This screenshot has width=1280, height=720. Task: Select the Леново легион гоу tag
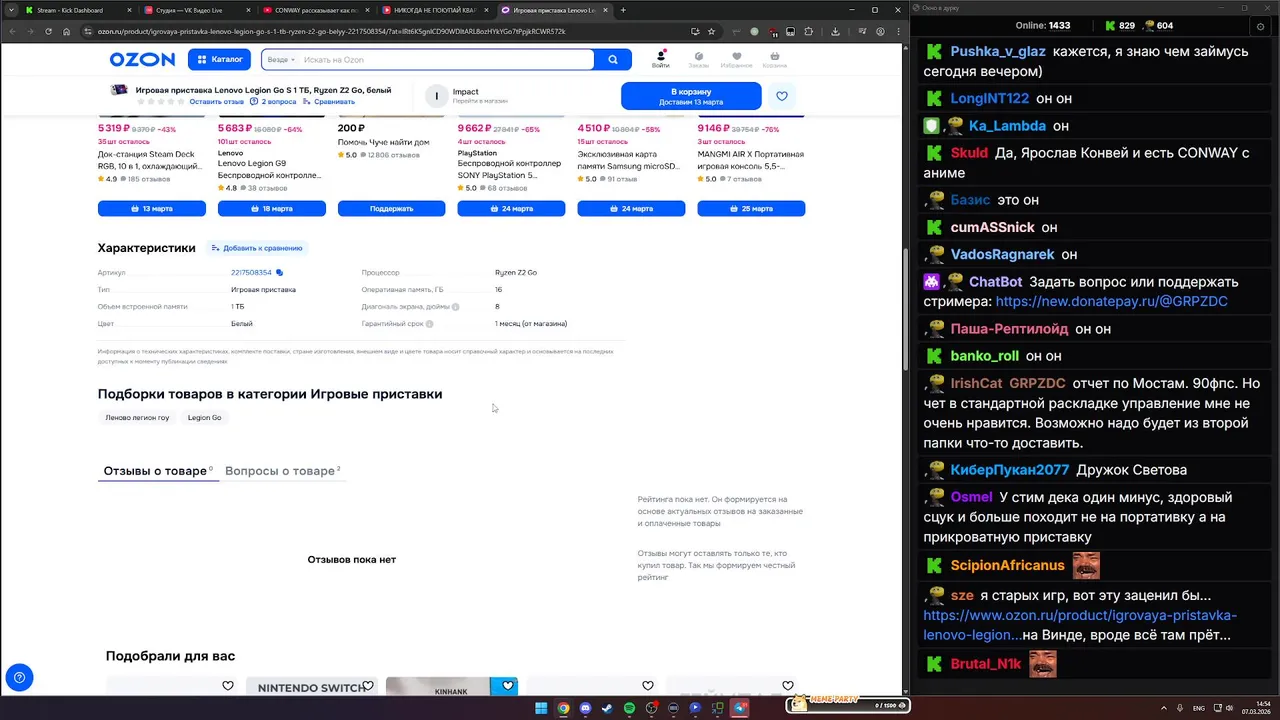click(x=137, y=417)
